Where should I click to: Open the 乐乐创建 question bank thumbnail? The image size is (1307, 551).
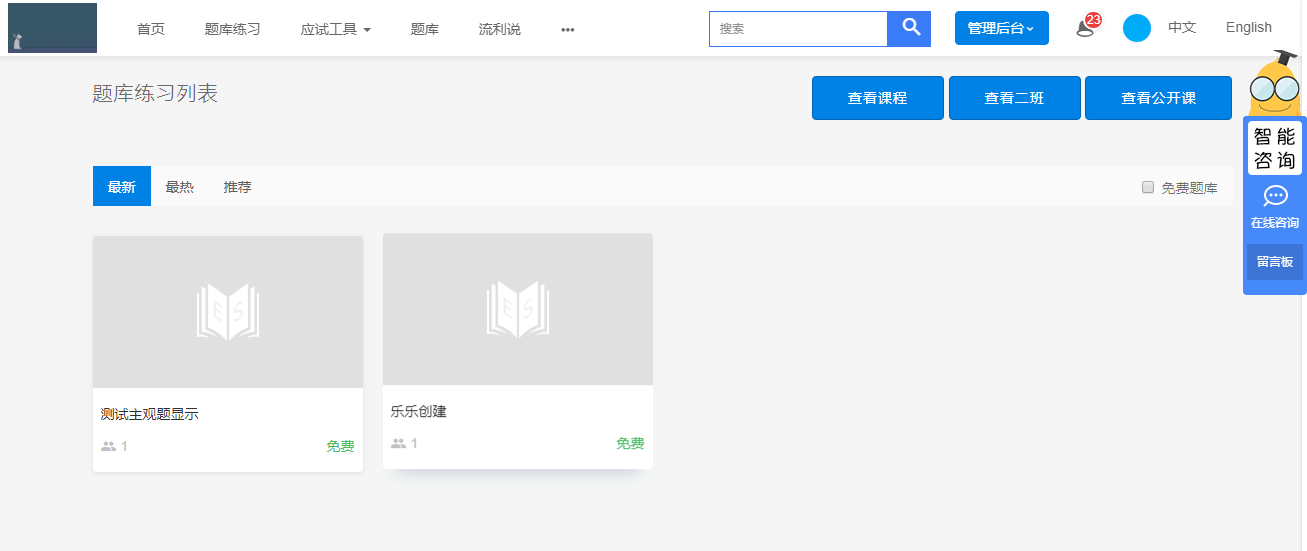pos(518,309)
